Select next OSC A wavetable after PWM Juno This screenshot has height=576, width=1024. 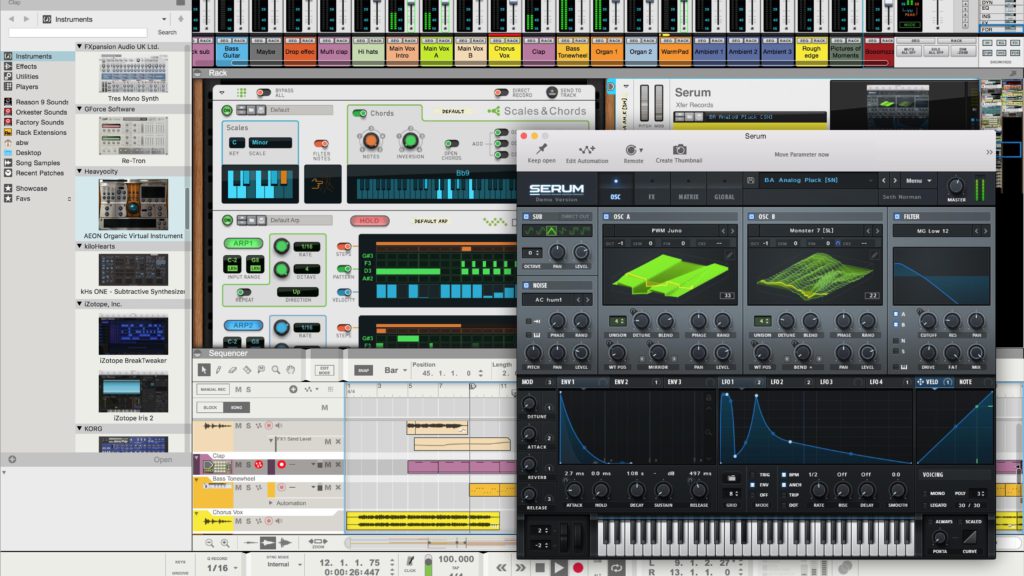click(732, 231)
